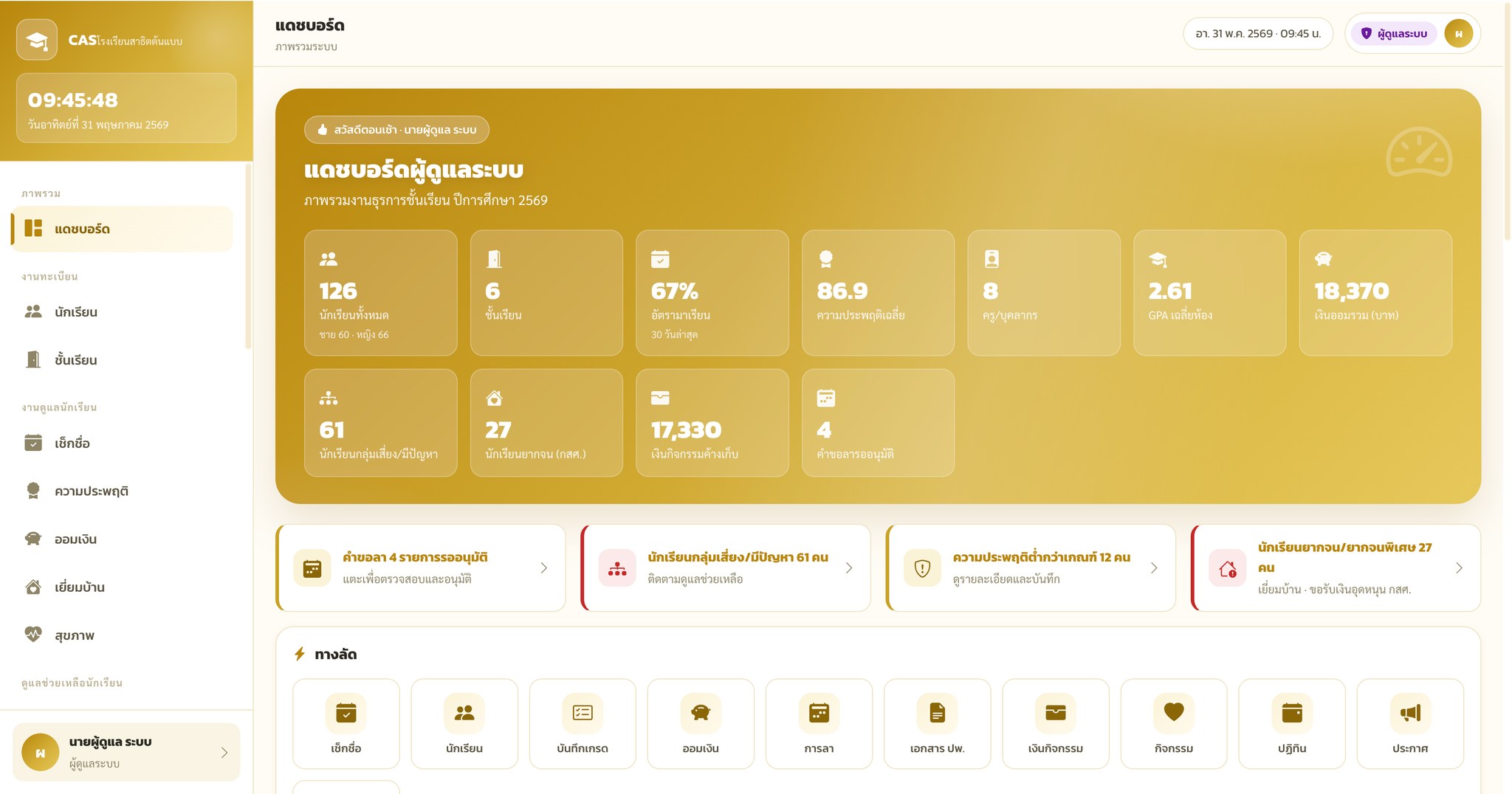
Task: Open แดชบอร์ด in the sidebar
Action: tap(123, 229)
